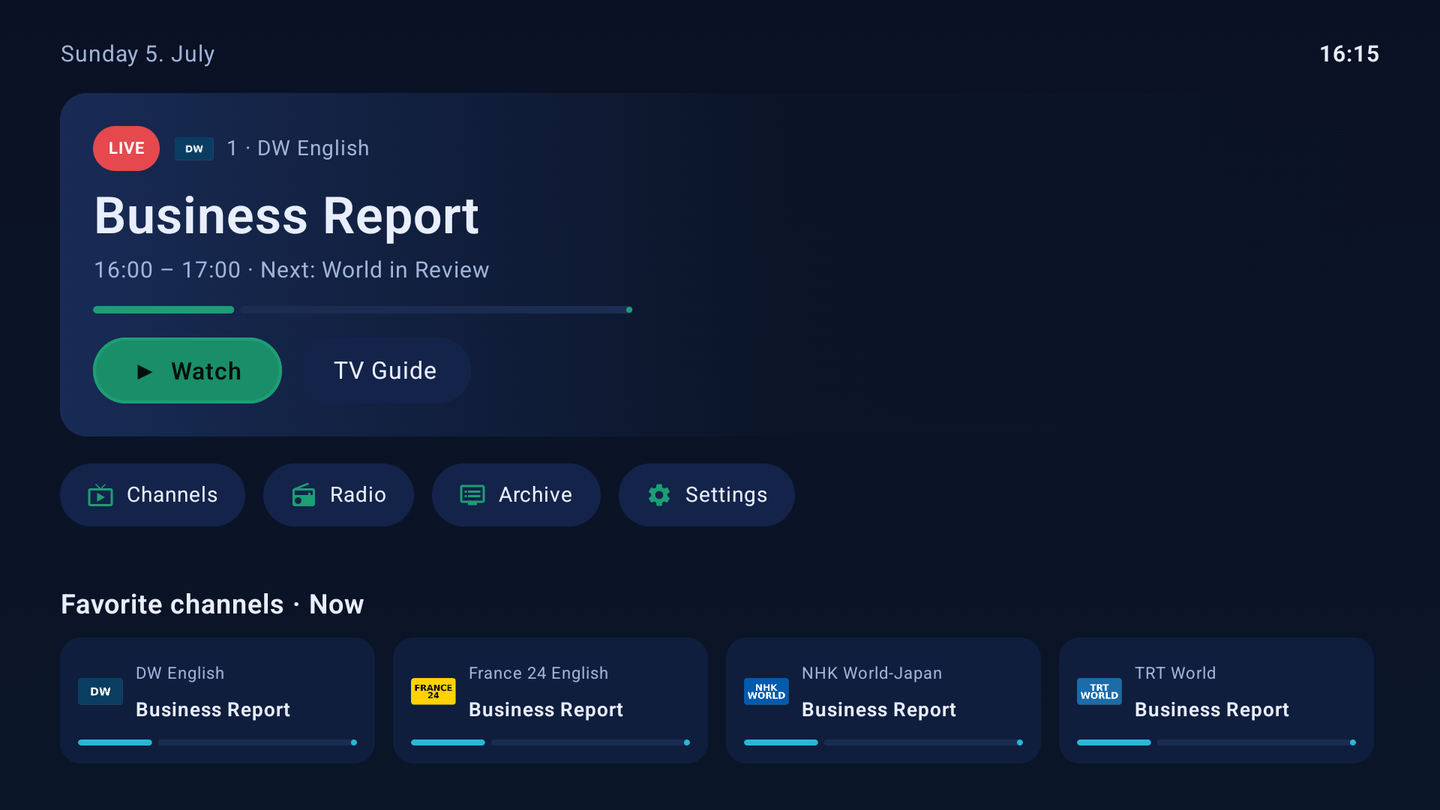Click "Business Report" text under France 24 English
The height and width of the screenshot is (810, 1440).
pyautogui.click(x=546, y=710)
